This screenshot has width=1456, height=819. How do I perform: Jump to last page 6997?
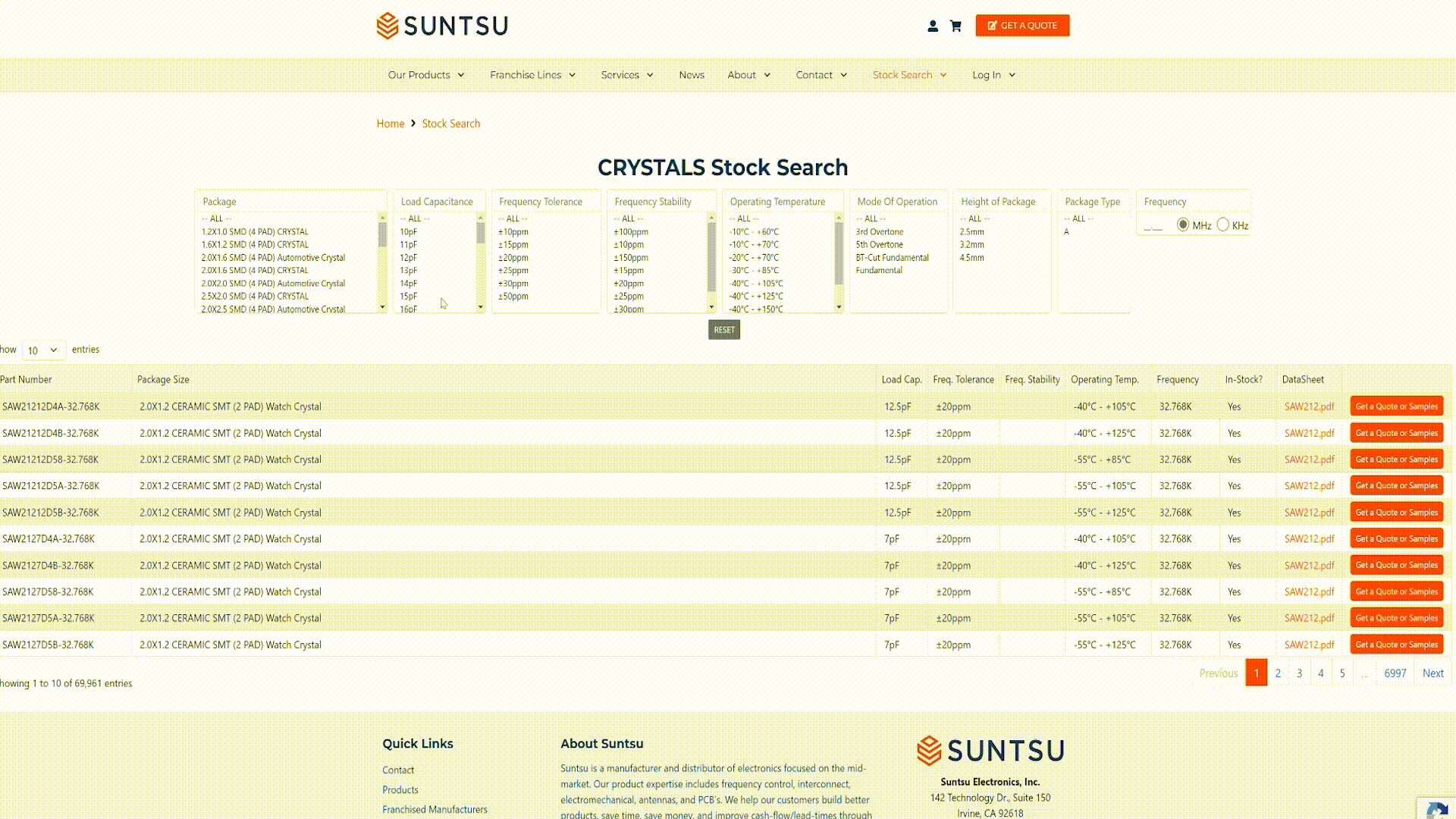pyautogui.click(x=1395, y=673)
